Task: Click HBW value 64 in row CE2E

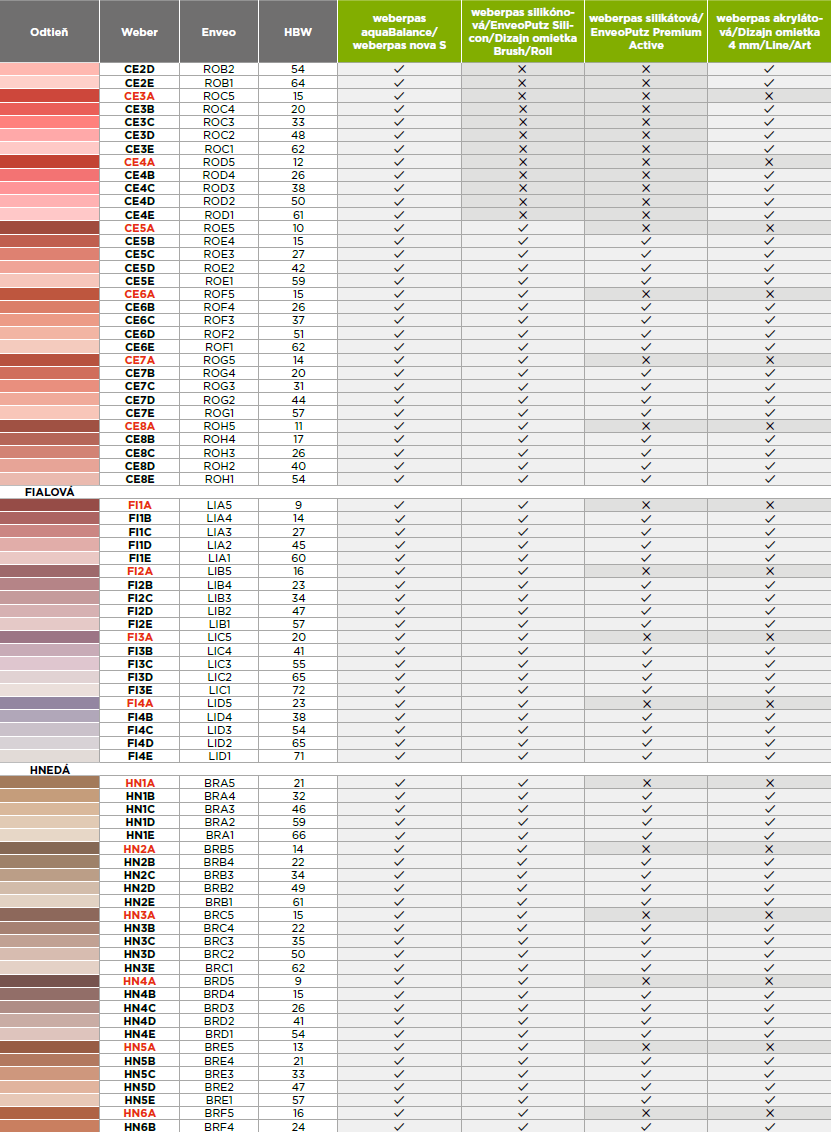Action: [x=298, y=83]
